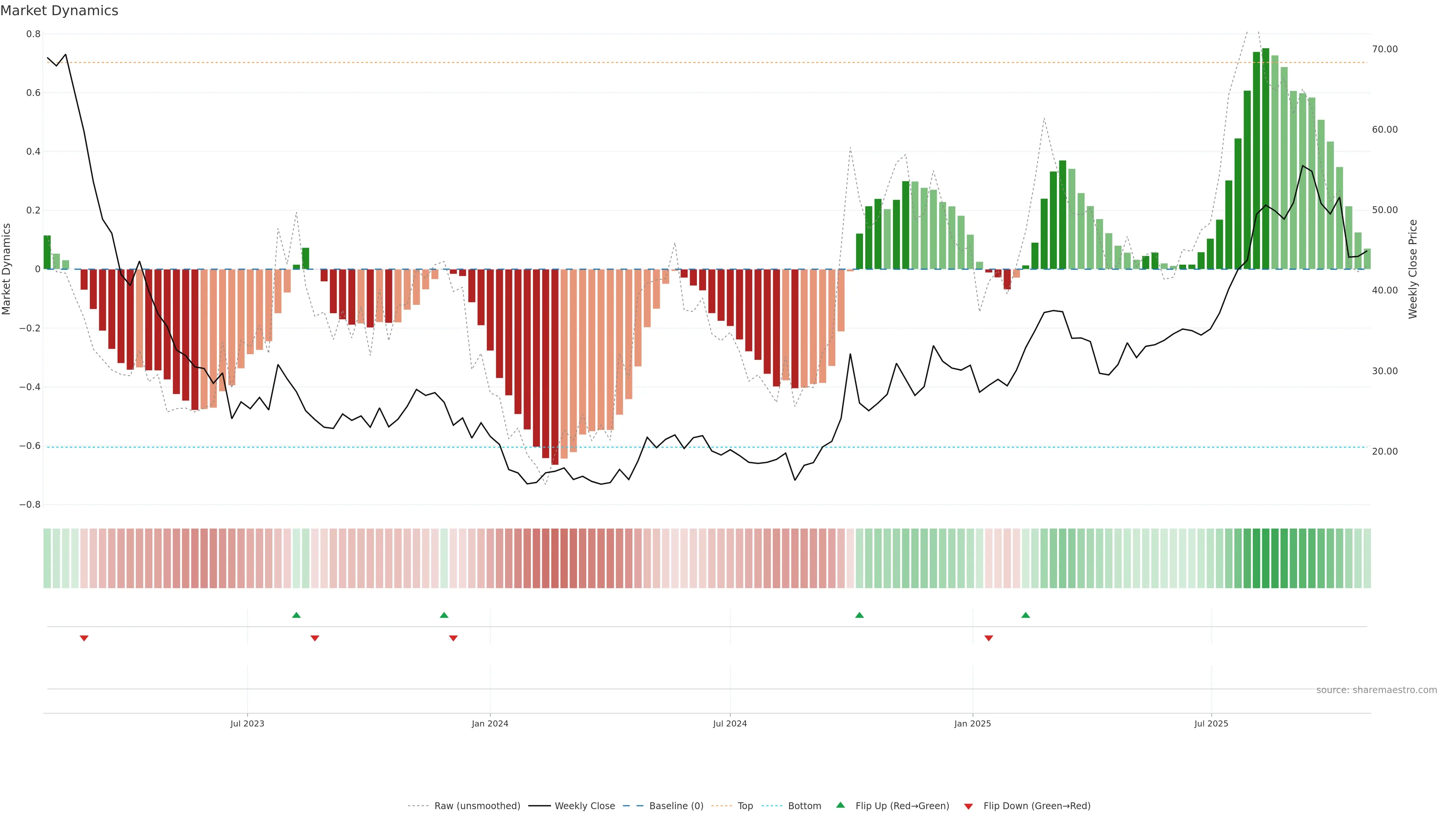
Task: Click the green flip-up marker just before Jan 2024
Action: [444, 615]
